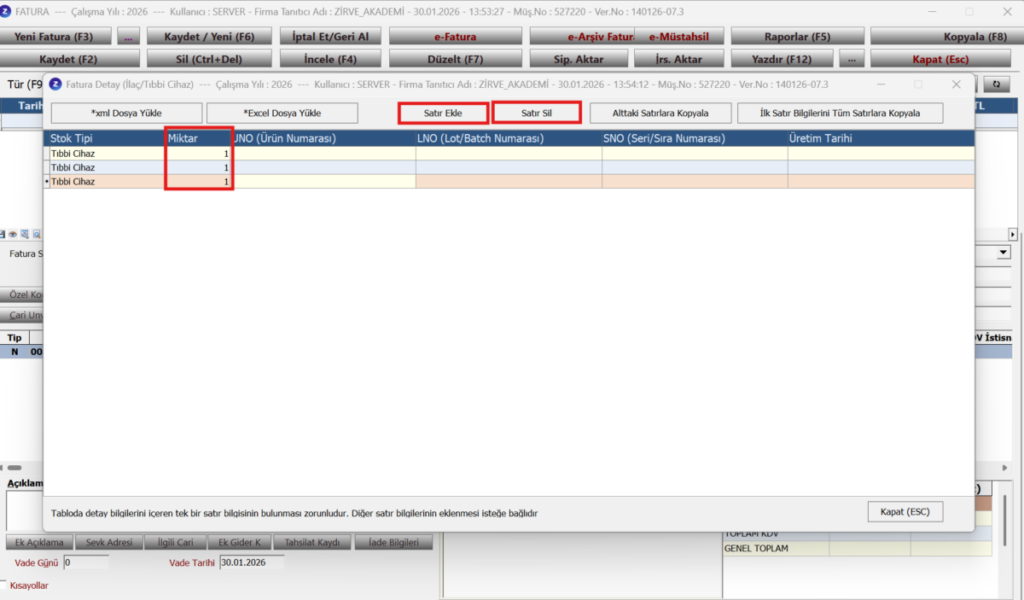Add a new row with Satır Ekle
Viewport: 1024px width, 600px height.
coord(443,113)
